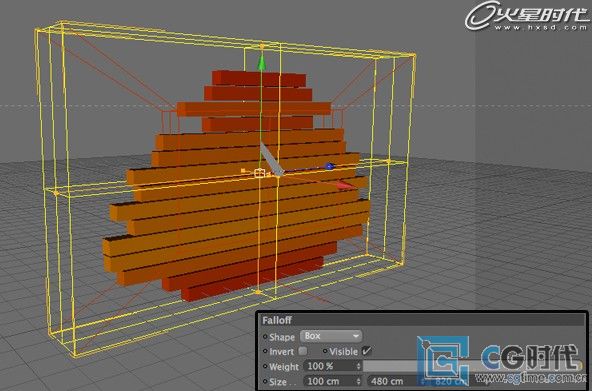Viewport: 592px width, 391px height.
Task: Click the keyframe dot beside Invert
Action: (x=265, y=351)
